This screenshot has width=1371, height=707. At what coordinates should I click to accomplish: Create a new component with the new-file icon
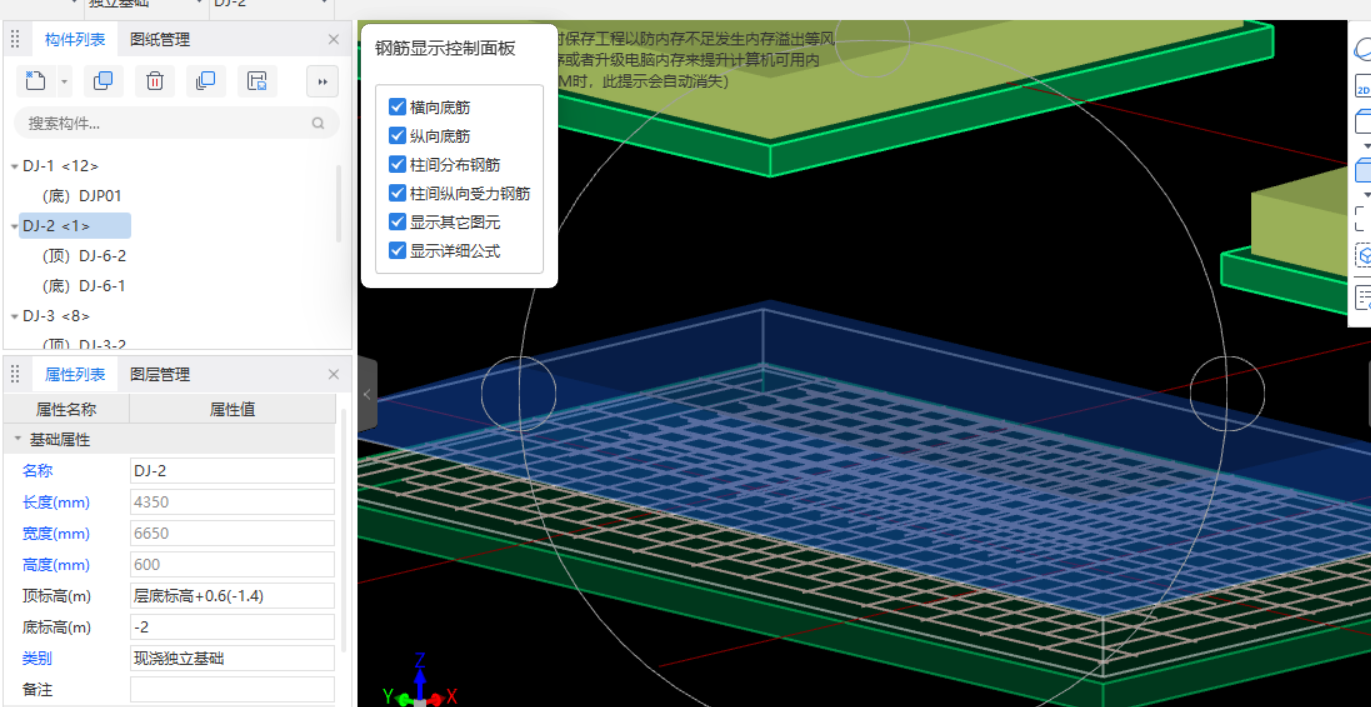pyautogui.click(x=35, y=81)
